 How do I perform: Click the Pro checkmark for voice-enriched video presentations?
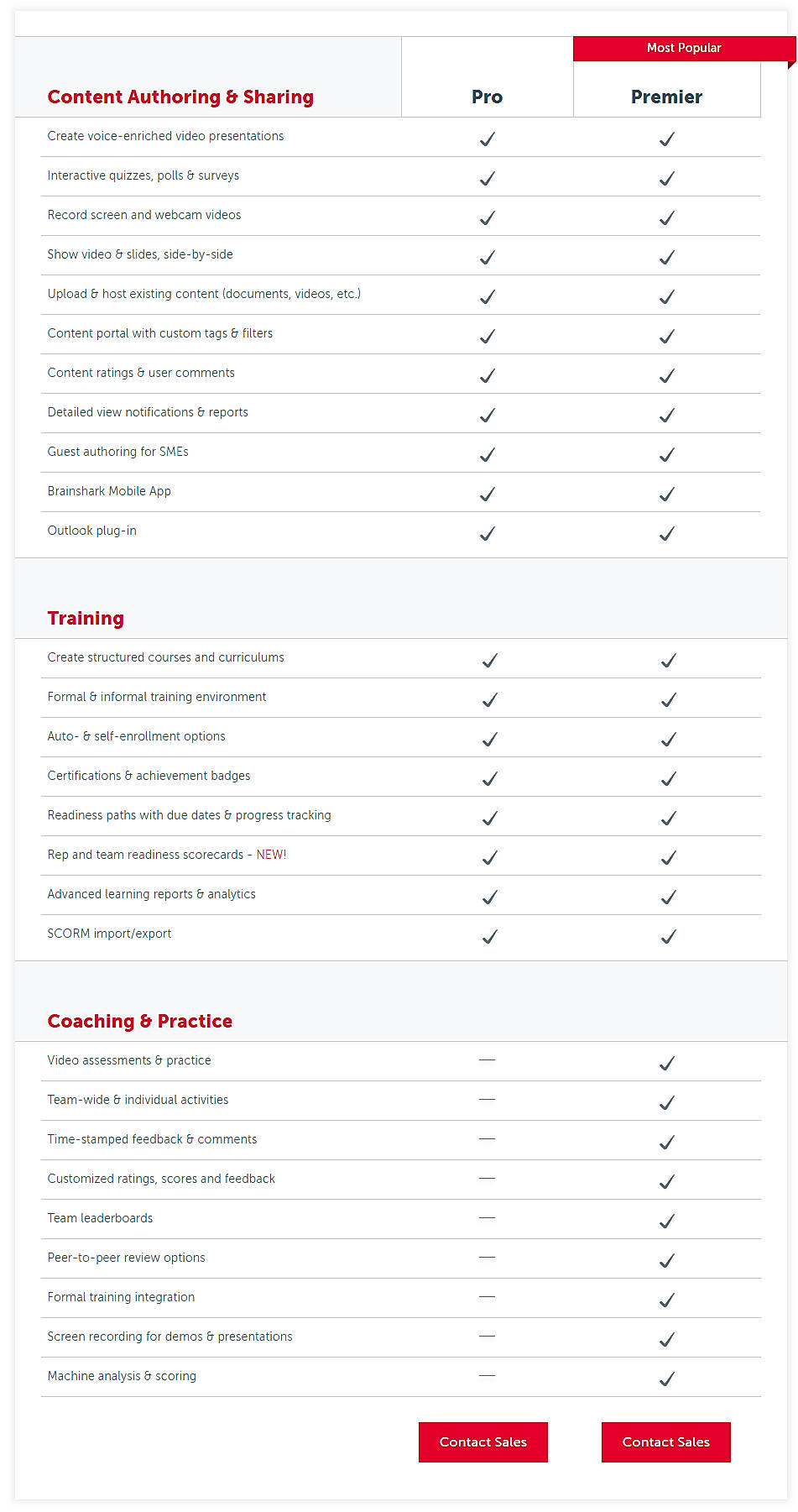click(487, 139)
